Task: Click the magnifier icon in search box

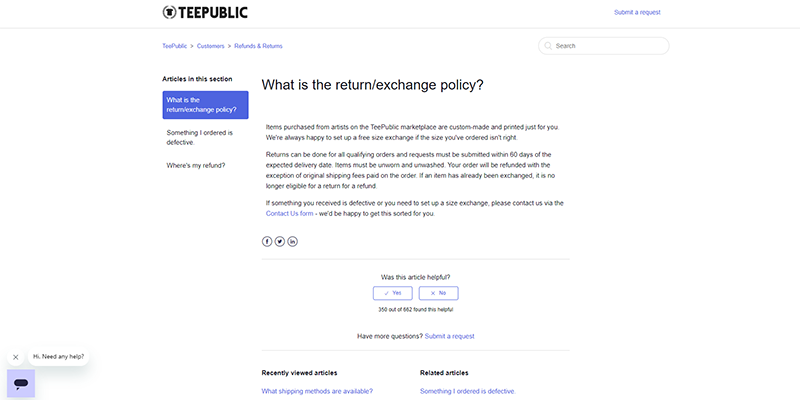Action: point(548,46)
